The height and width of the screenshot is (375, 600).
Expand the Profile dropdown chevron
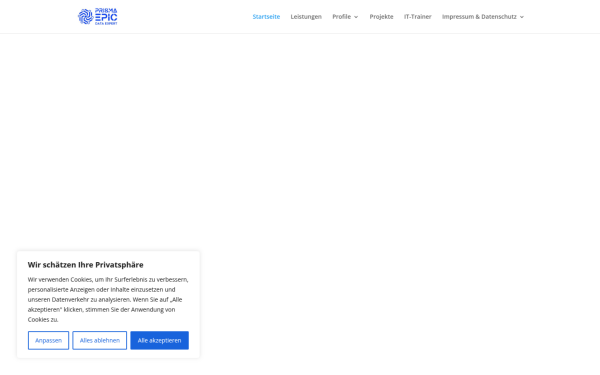pyautogui.click(x=356, y=17)
